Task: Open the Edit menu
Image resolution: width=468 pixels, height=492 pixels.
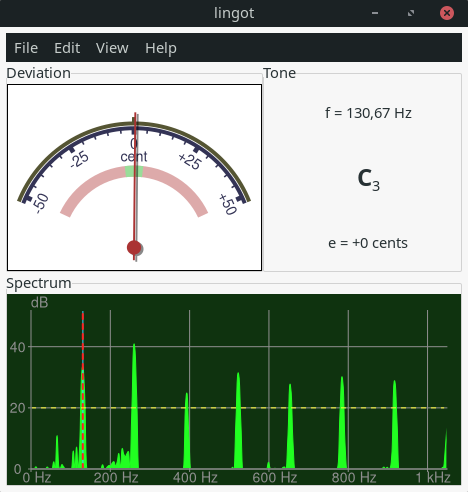Action: point(67,48)
